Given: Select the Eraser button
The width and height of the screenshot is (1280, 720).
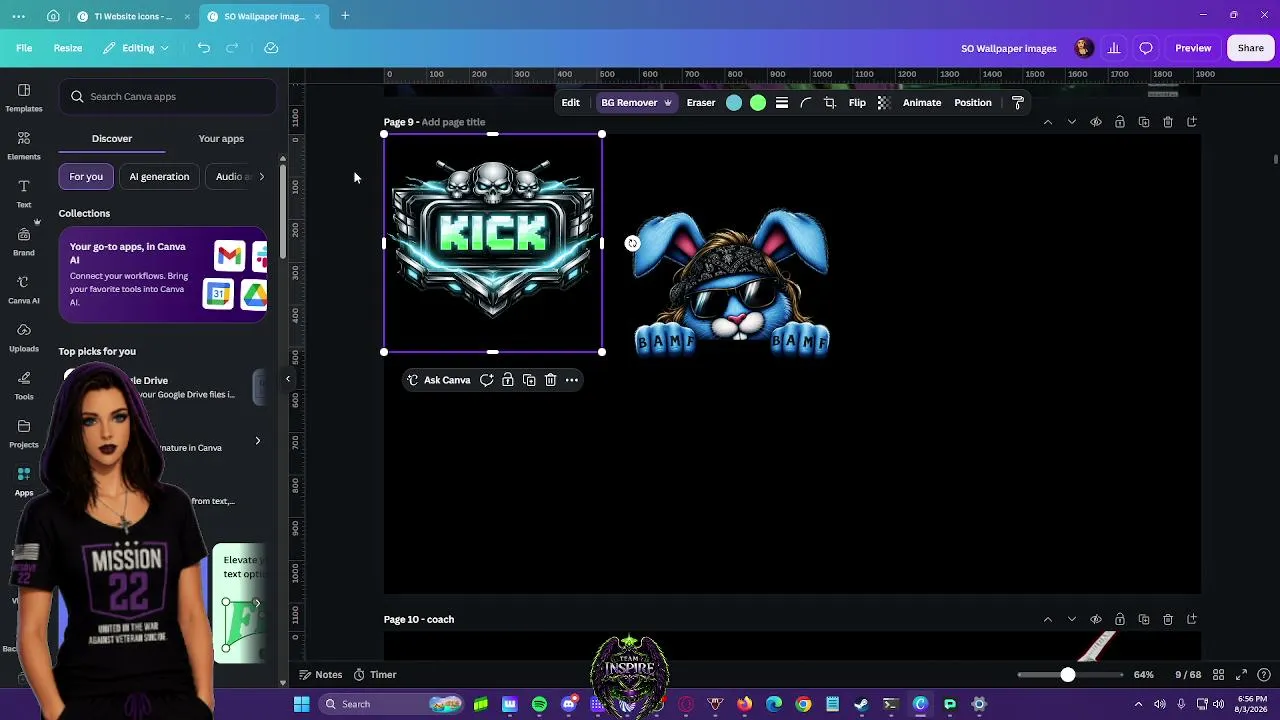Looking at the screenshot, I should 701,103.
